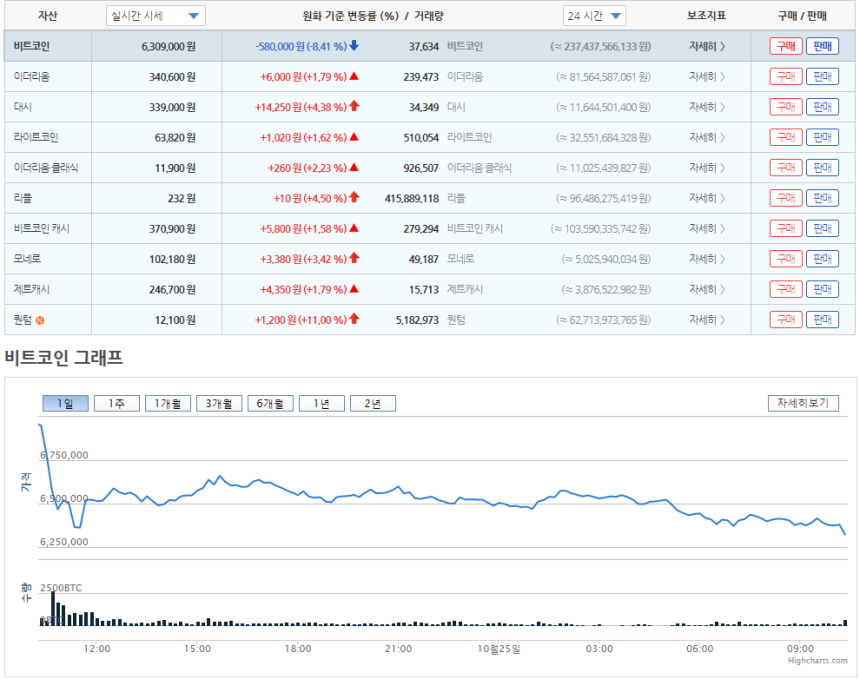This screenshot has width=860, height=679.
Task: Switch the chart to 3개월 range
Action: [x=219, y=404]
